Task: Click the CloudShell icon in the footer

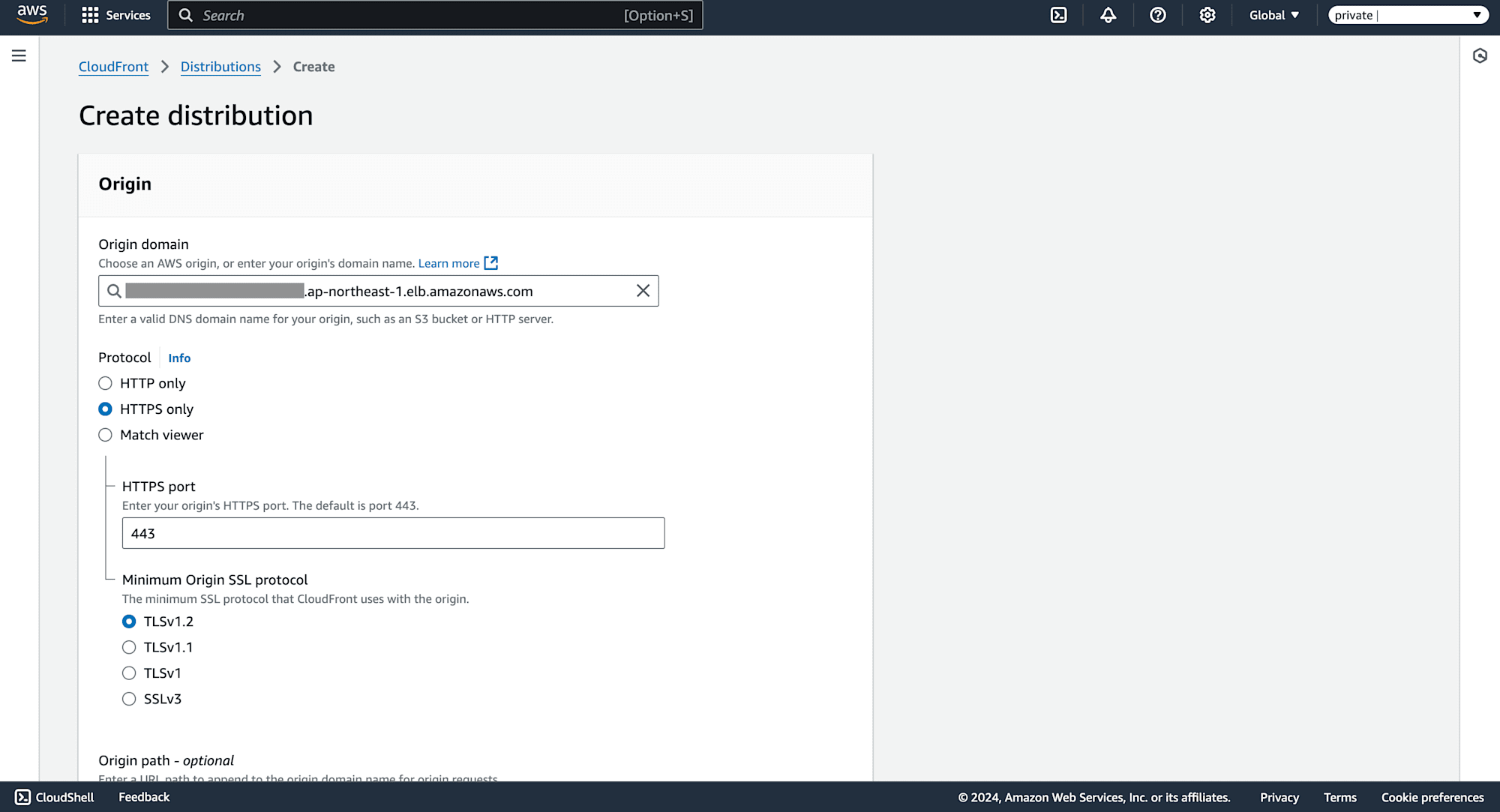Action: point(22,797)
